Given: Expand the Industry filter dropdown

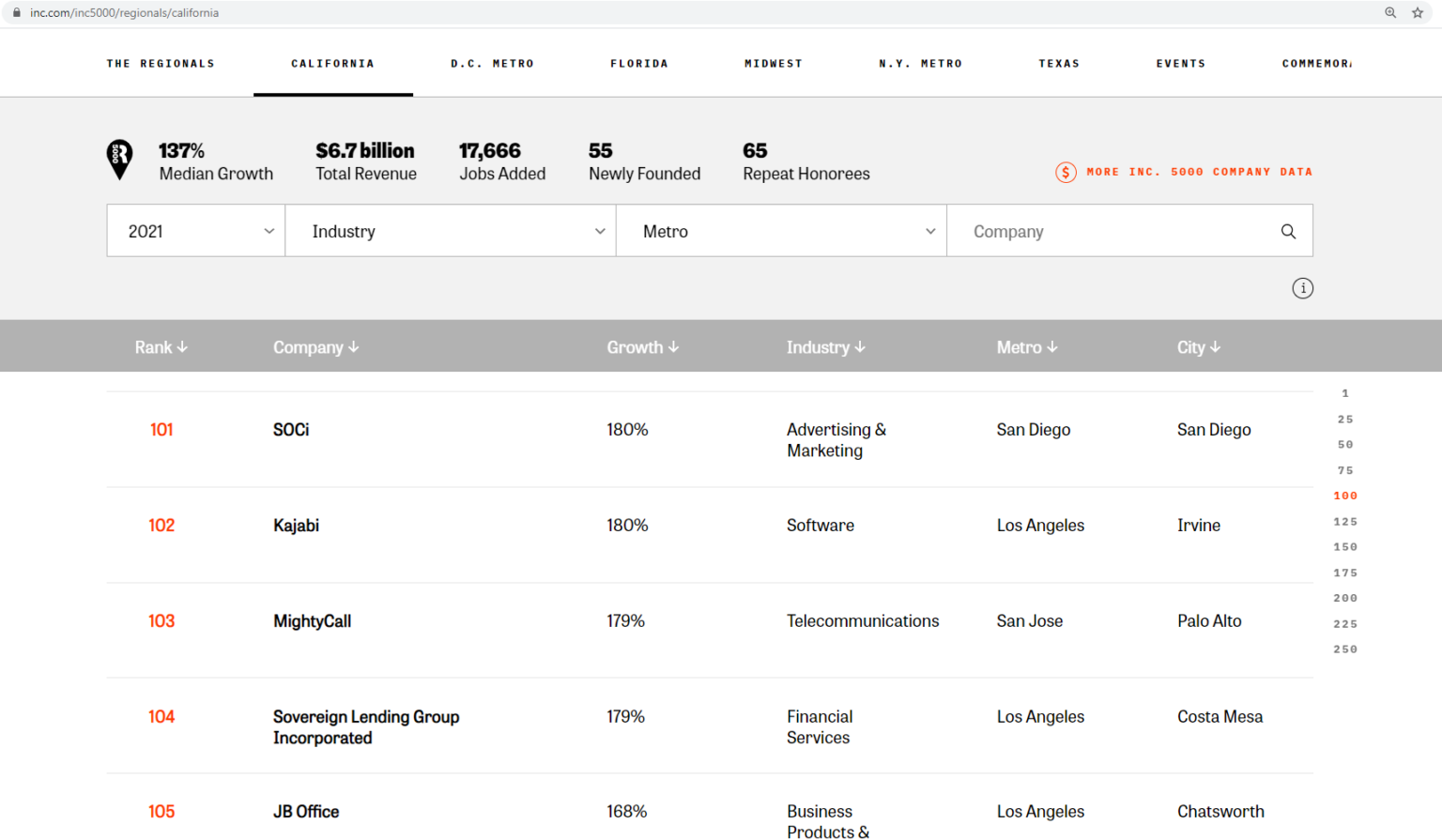Looking at the screenshot, I should coord(450,230).
